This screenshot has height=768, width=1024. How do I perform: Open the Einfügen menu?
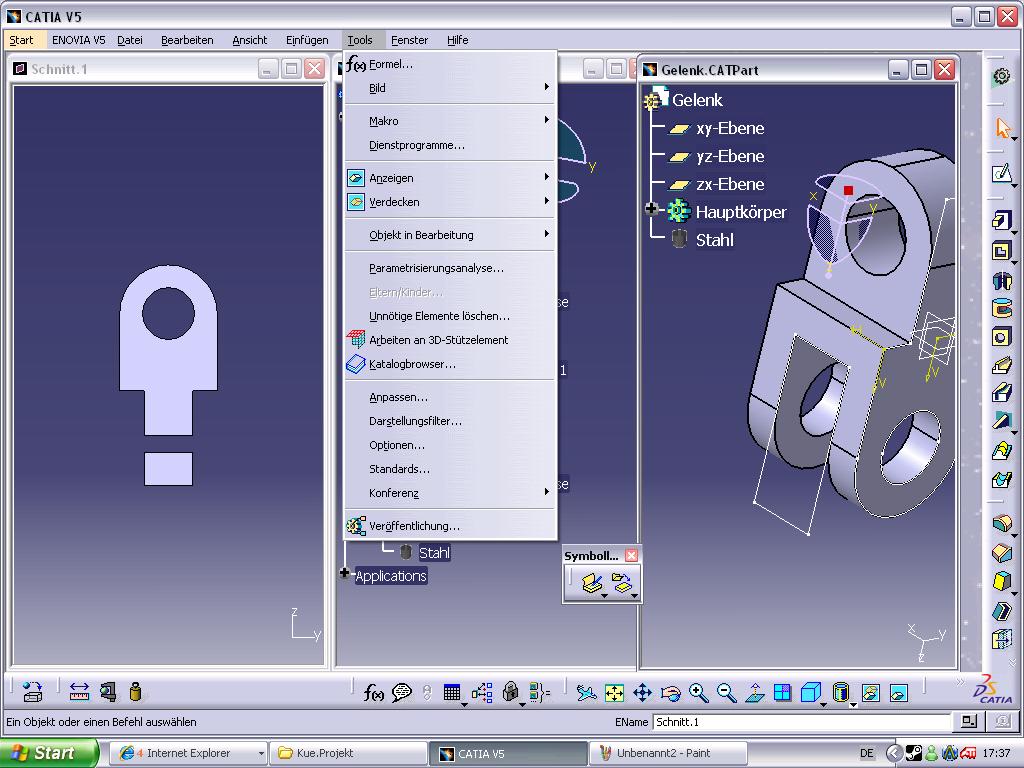point(307,40)
